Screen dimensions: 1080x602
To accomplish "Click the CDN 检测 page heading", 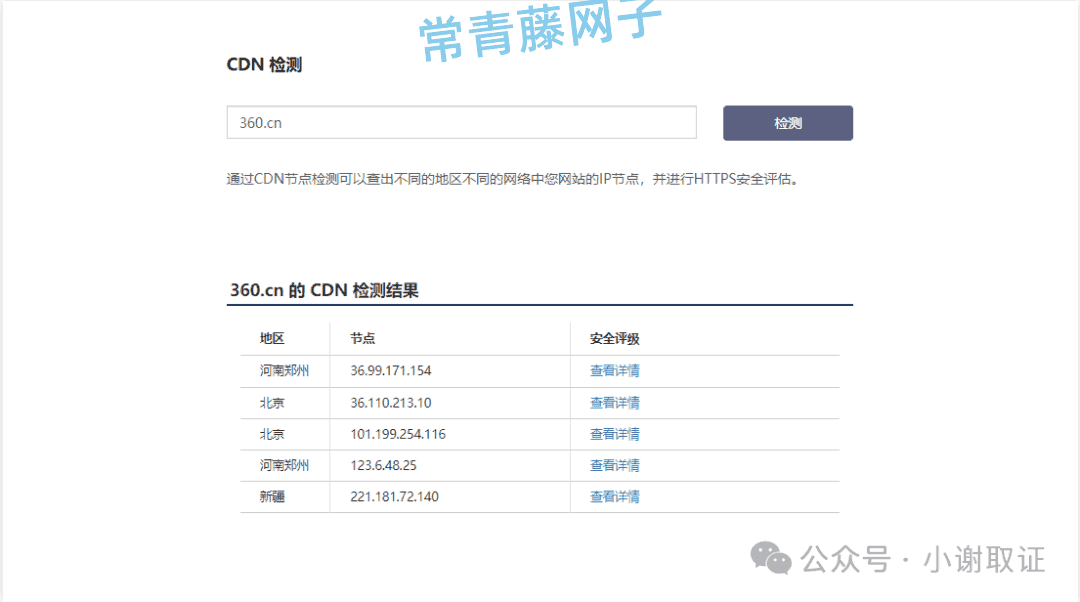I will [x=264, y=65].
